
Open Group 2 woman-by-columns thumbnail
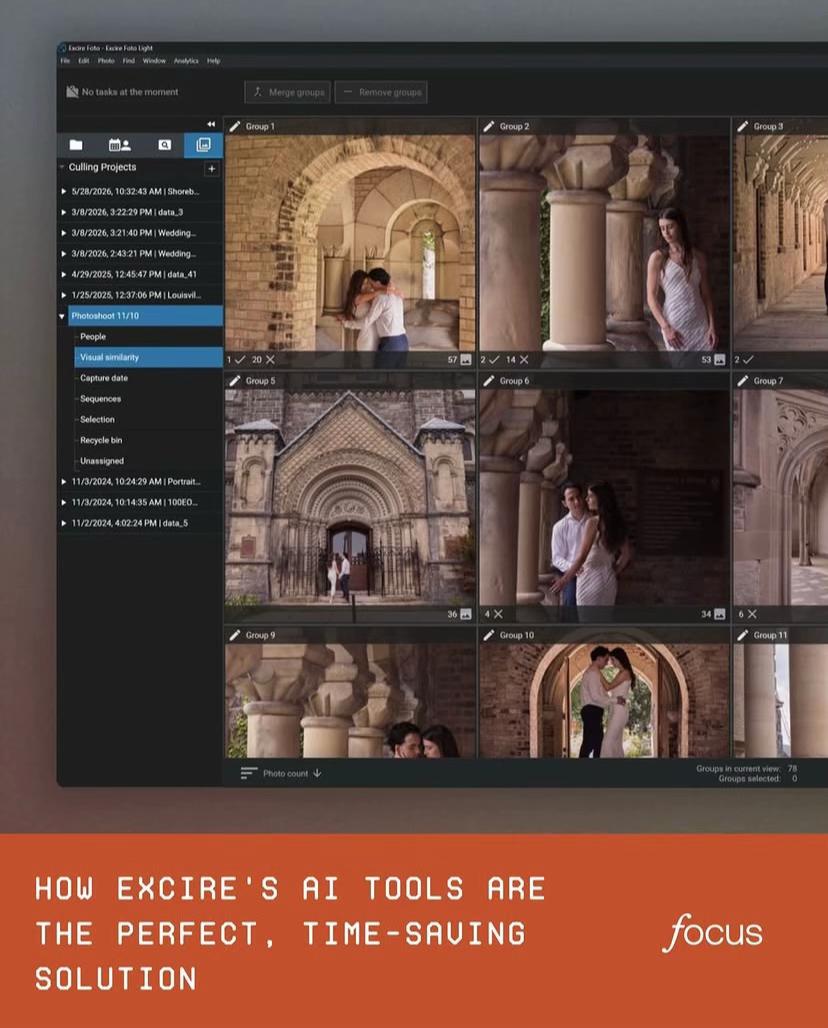(x=604, y=243)
